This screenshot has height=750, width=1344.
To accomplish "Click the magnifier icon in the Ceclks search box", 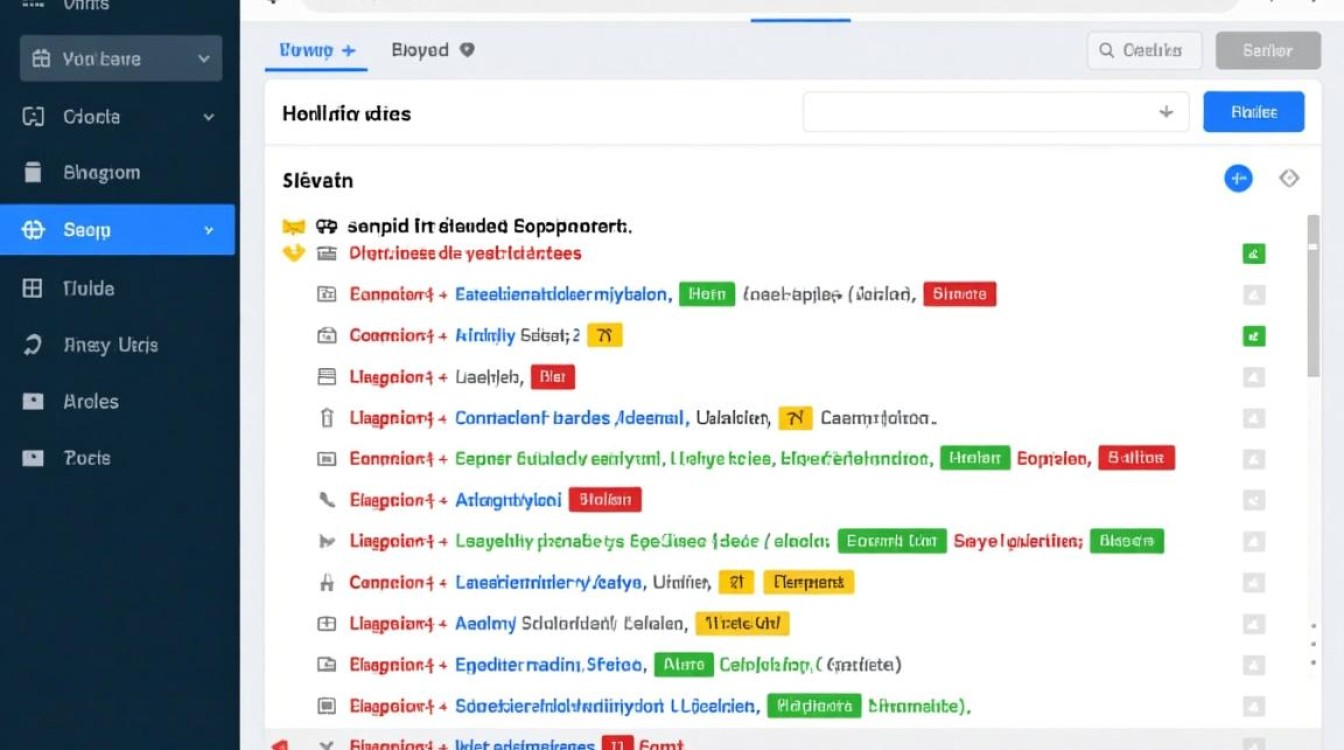I will coord(1107,50).
